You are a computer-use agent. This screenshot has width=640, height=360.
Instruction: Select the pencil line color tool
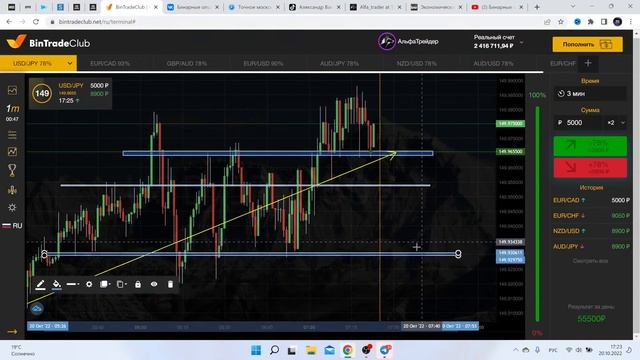click(x=40, y=284)
